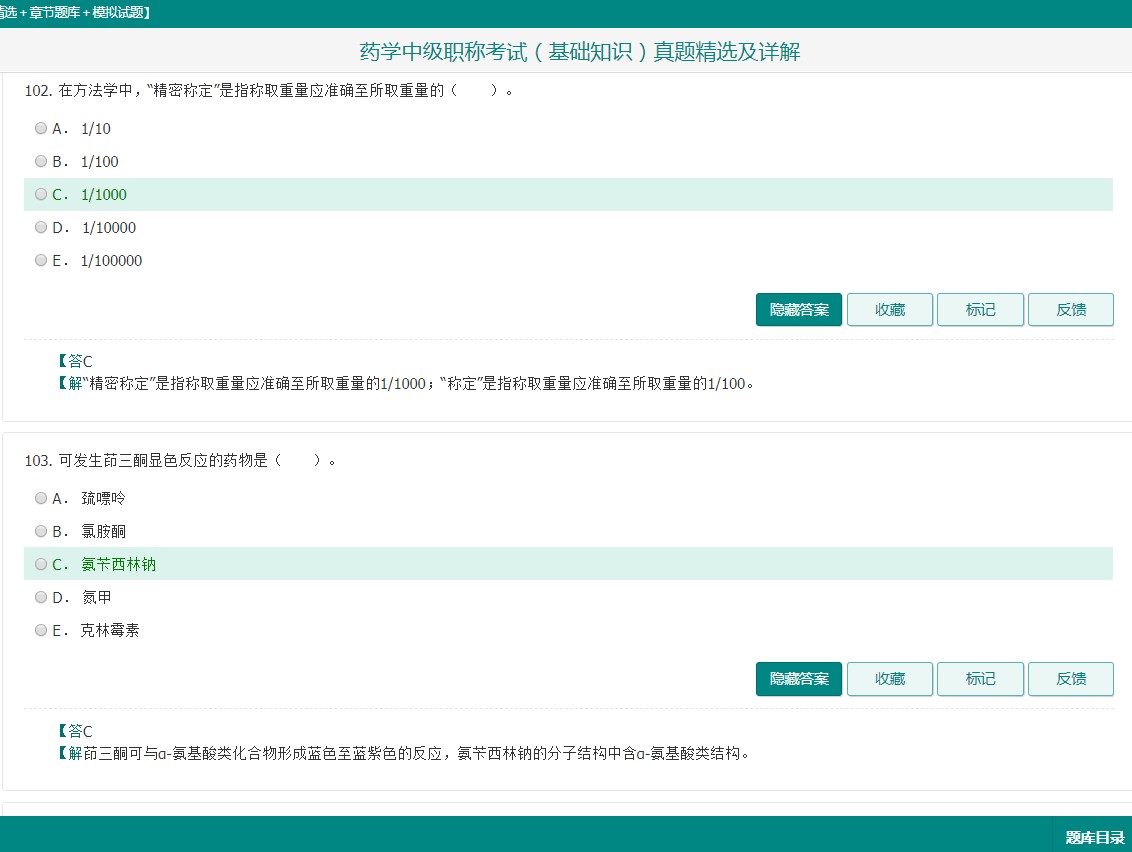The height and width of the screenshot is (852, 1132).
Task: Hide answer for question 102 (隐藏答案)
Action: coord(798,310)
